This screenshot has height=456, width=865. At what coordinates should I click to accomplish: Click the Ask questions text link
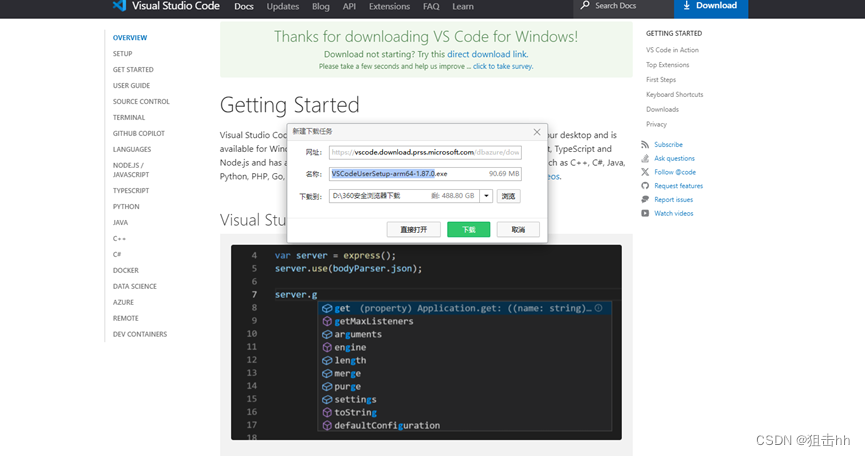pos(674,158)
